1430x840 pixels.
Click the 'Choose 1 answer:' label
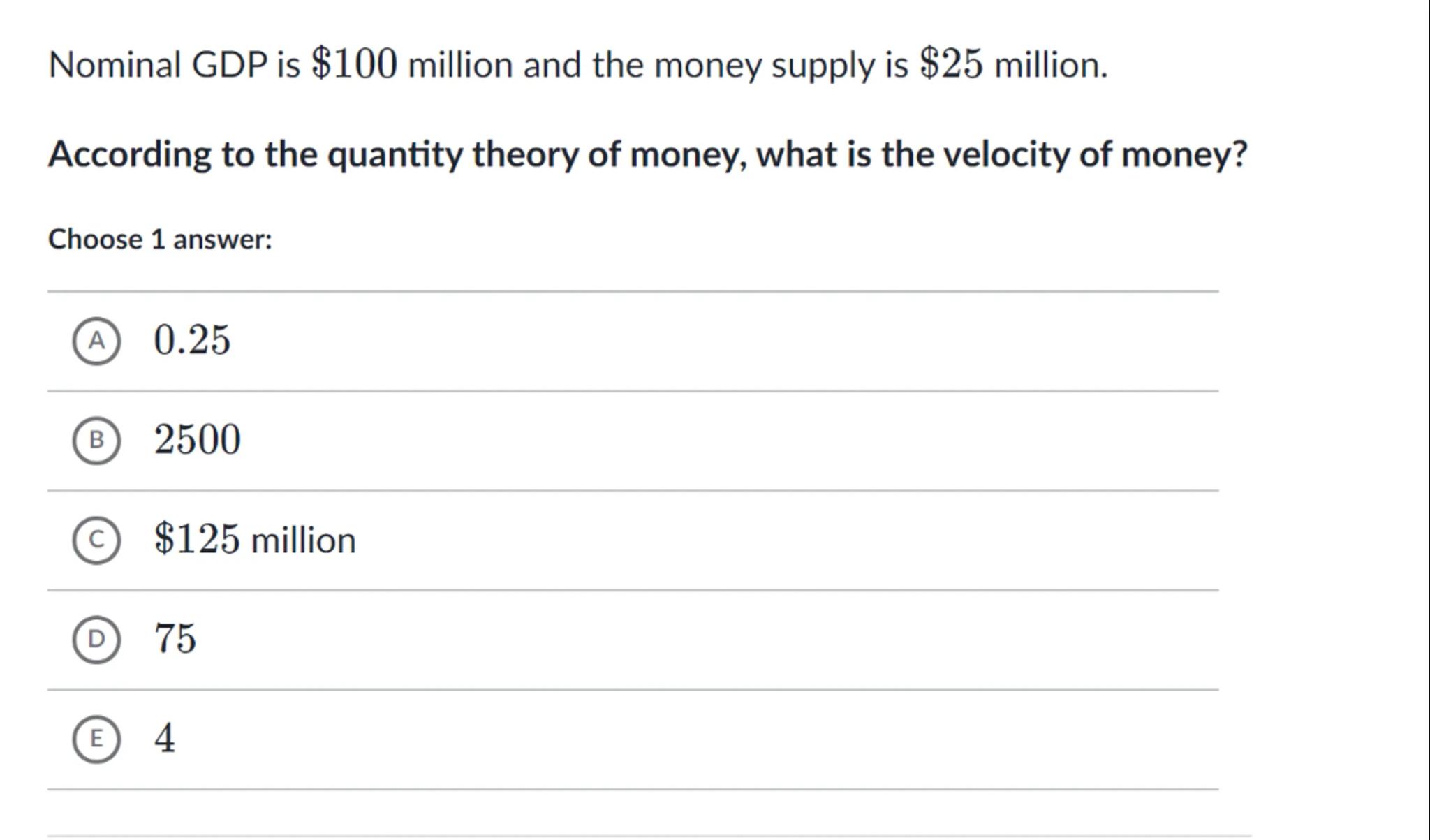tap(160, 240)
